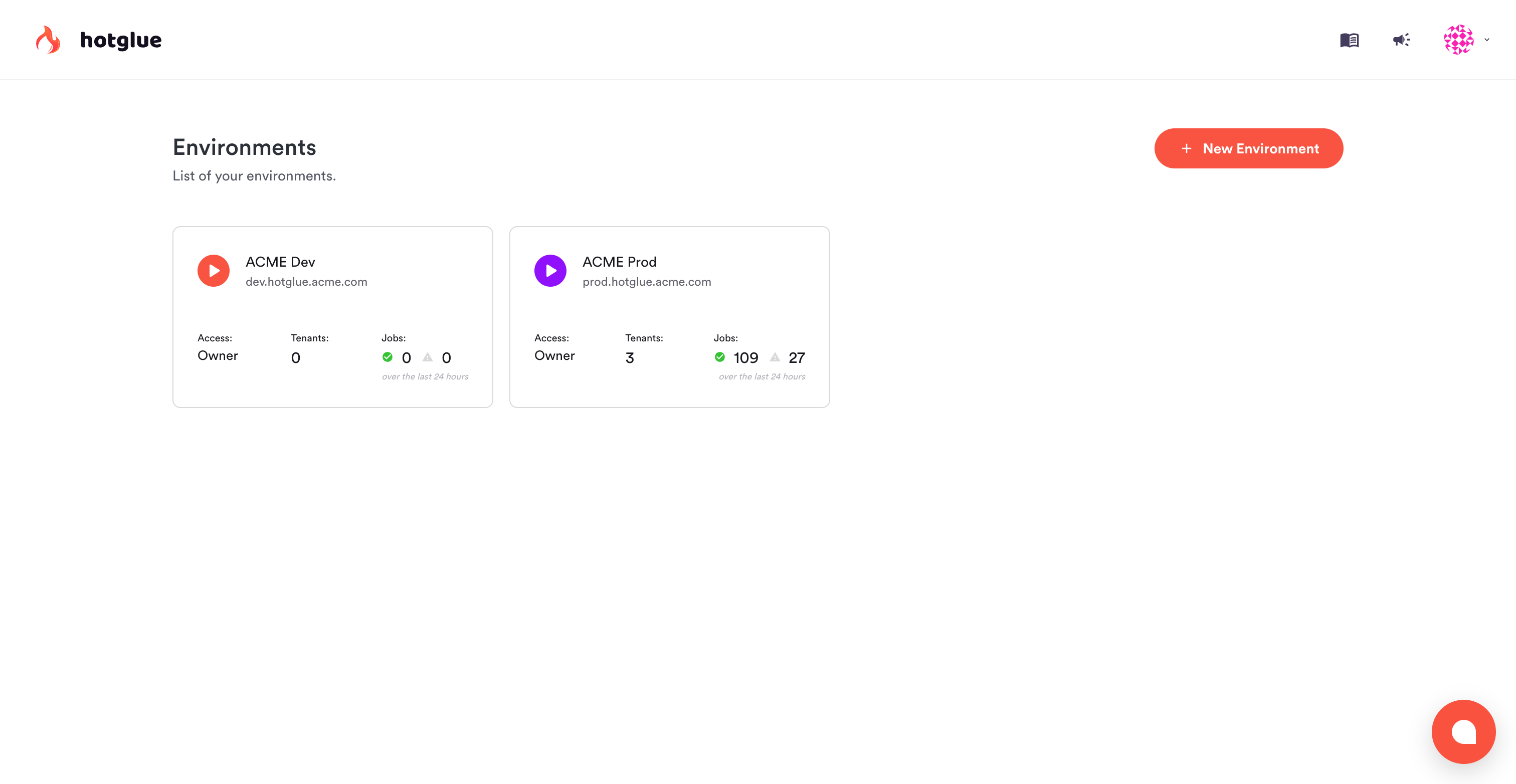
Task: Click the ACME Dev red play icon
Action: click(213, 271)
